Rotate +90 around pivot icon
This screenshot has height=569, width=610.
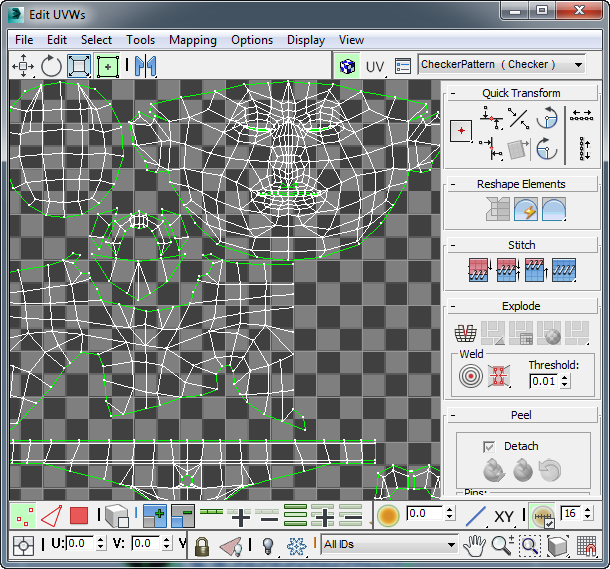[547, 117]
